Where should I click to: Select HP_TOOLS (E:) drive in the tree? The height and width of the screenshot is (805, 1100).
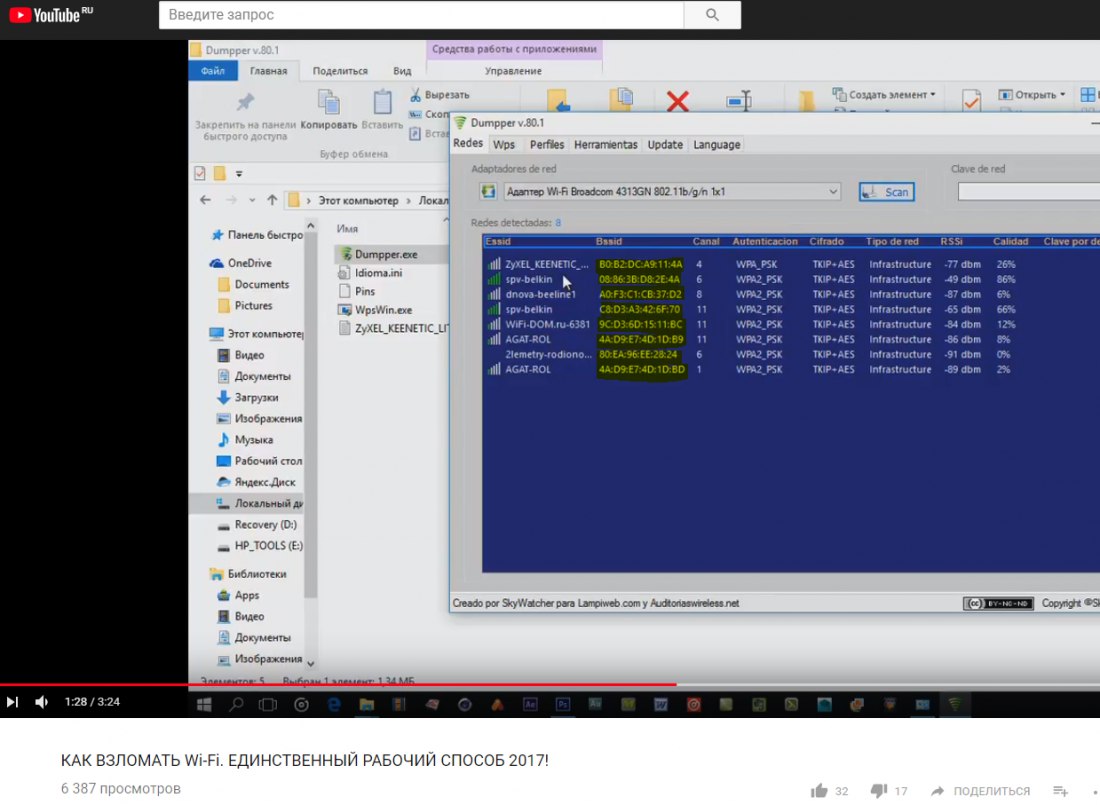pyautogui.click(x=259, y=545)
